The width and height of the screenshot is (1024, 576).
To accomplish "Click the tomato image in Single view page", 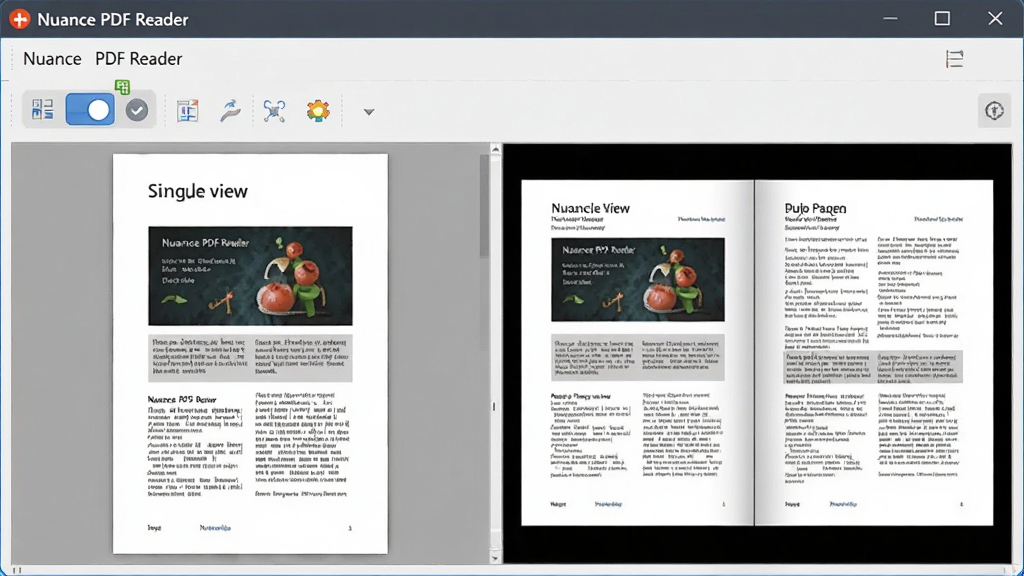I will point(250,276).
